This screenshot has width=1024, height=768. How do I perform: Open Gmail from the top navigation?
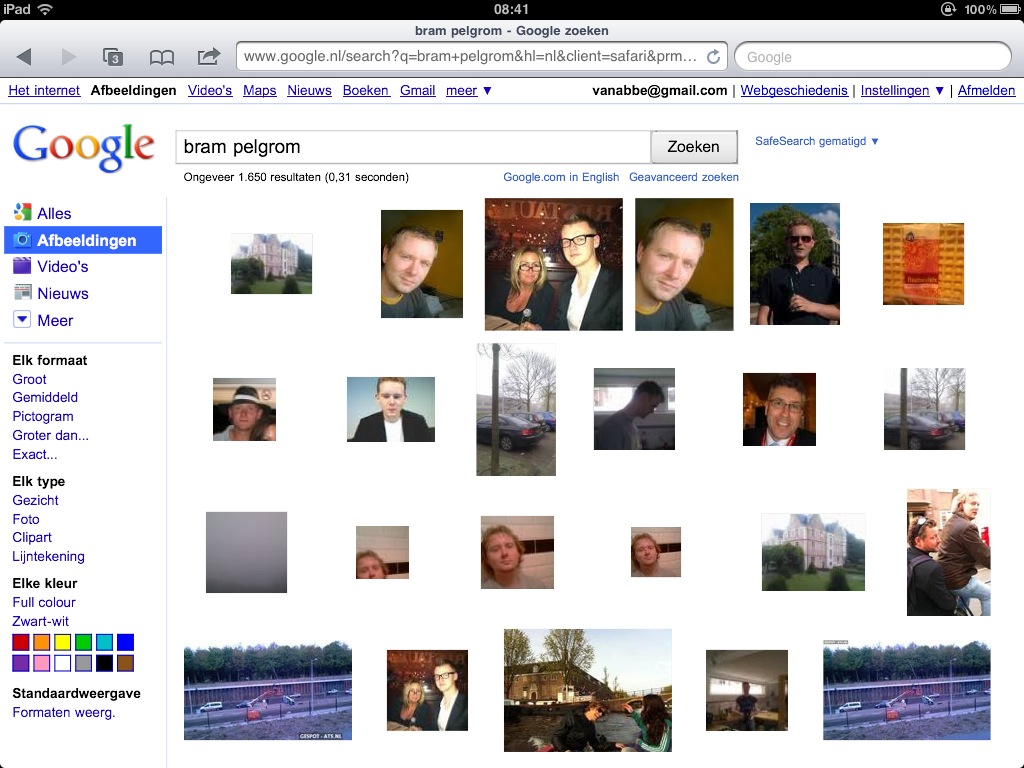tap(417, 90)
